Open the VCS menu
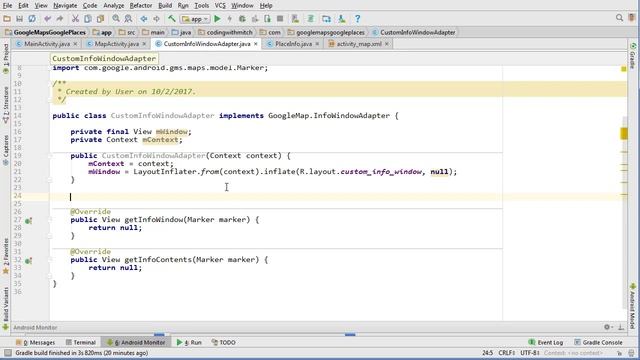Image resolution: width=640 pixels, height=360 pixels. (220, 6)
